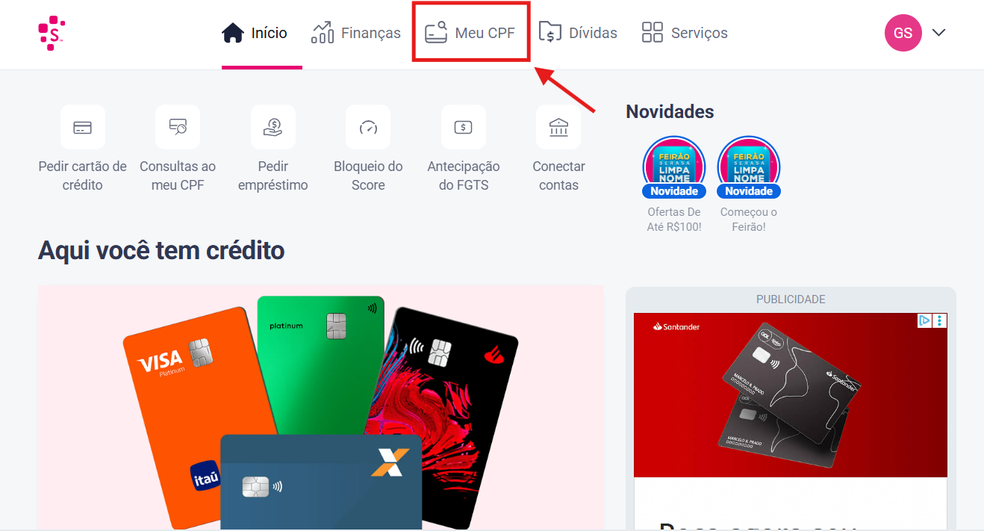The image size is (984, 531).
Task: Expand the account dropdown chevron
Action: coord(939,33)
